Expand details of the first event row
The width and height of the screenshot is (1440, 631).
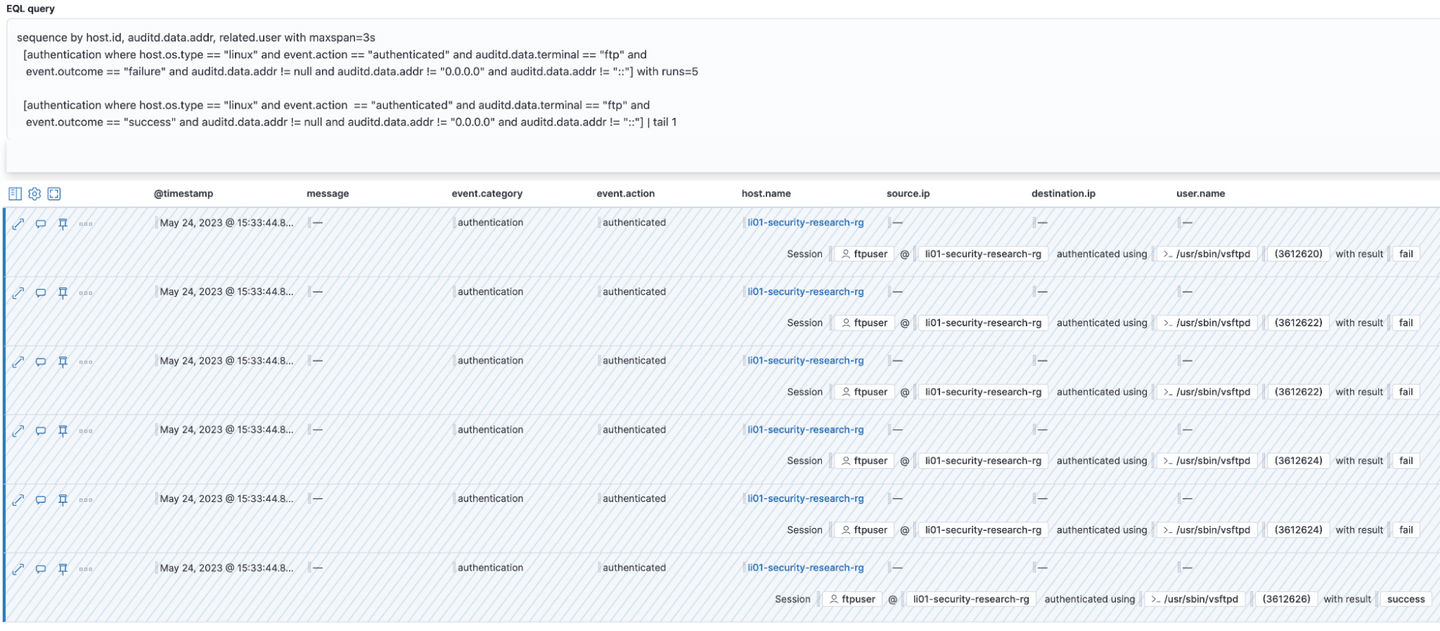click(x=18, y=224)
